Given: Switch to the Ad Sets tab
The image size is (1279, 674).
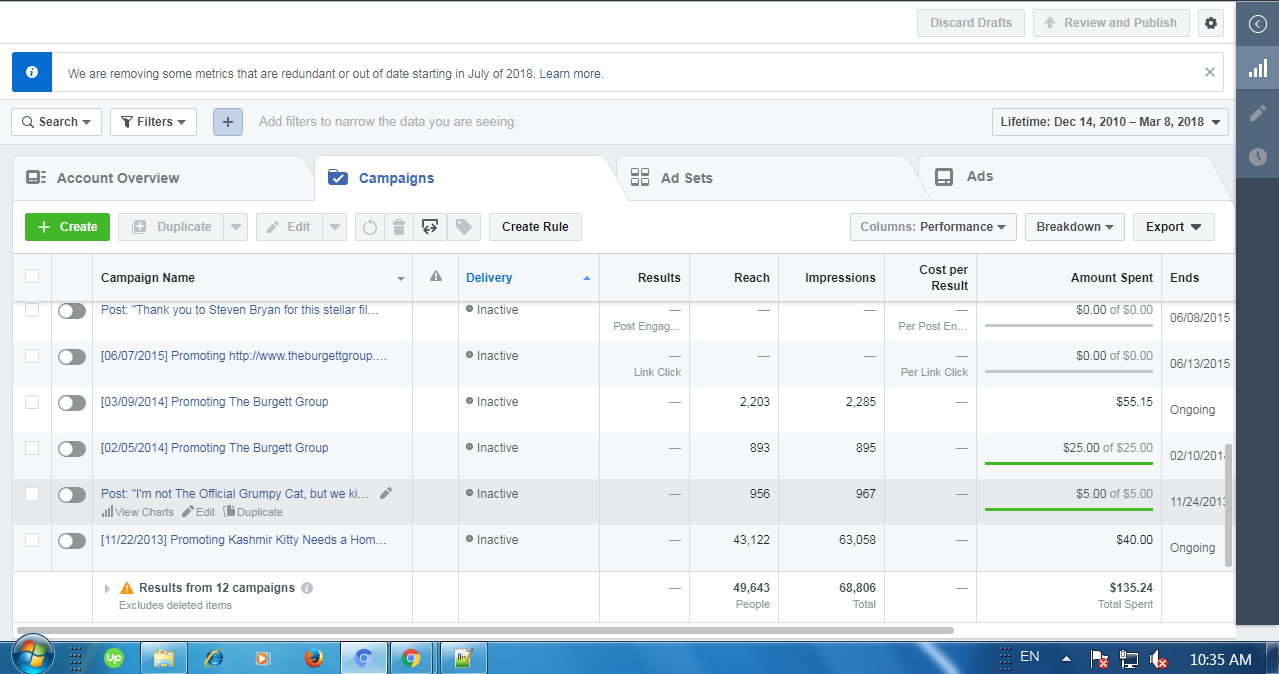Looking at the screenshot, I should 685,178.
